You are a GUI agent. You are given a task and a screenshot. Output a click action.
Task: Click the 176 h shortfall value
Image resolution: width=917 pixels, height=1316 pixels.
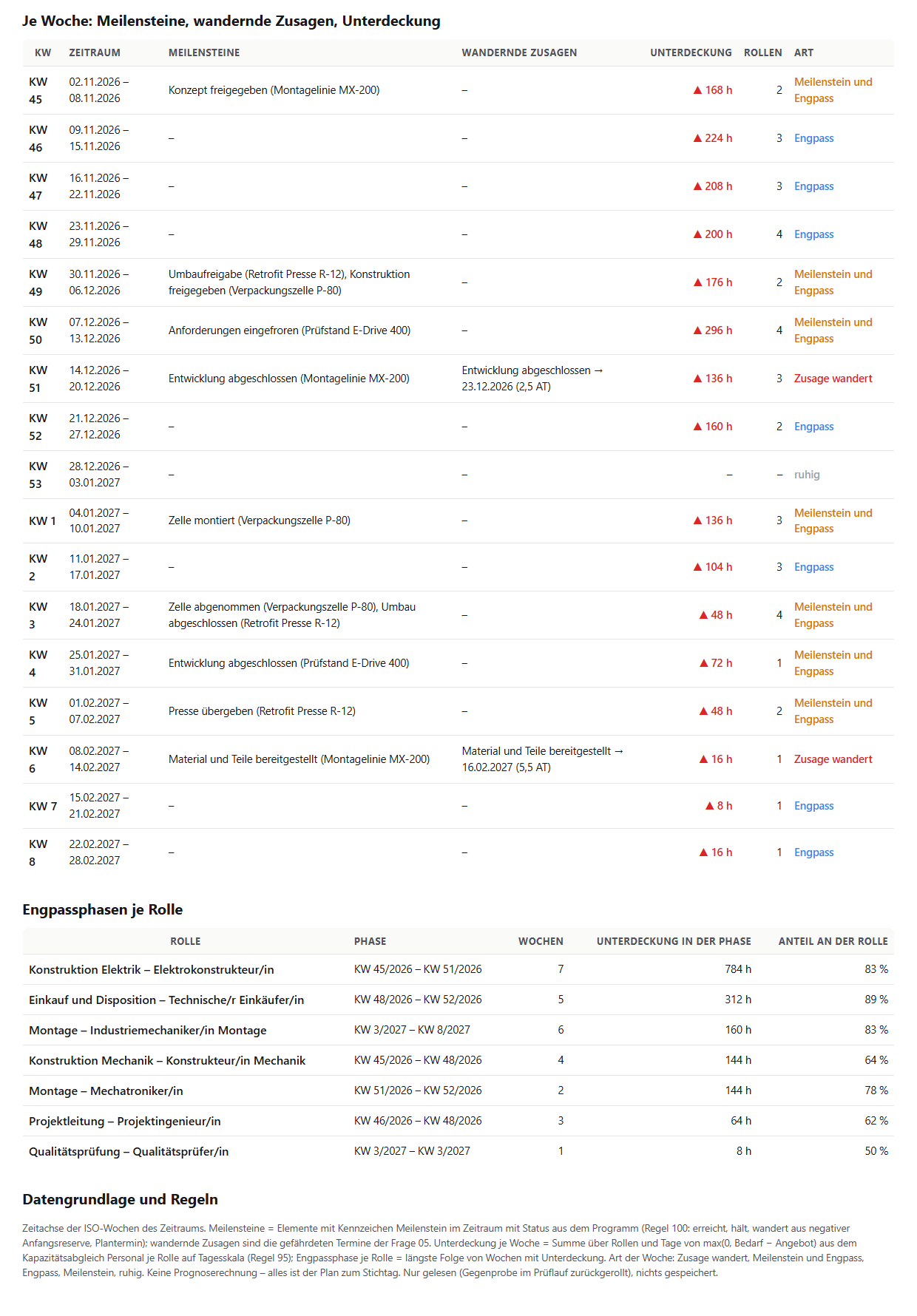pos(713,282)
